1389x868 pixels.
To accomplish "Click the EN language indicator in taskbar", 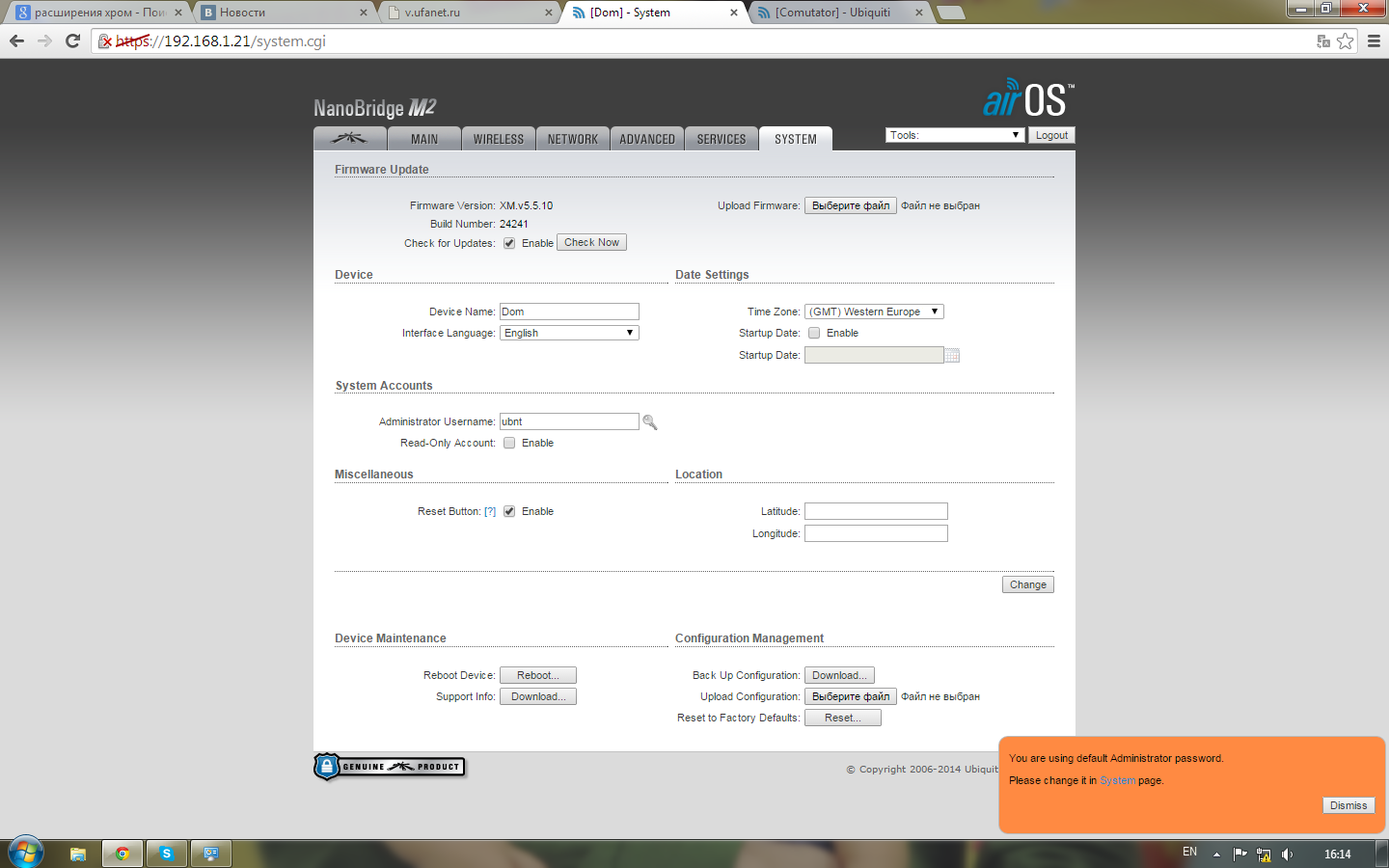I will (x=1189, y=852).
